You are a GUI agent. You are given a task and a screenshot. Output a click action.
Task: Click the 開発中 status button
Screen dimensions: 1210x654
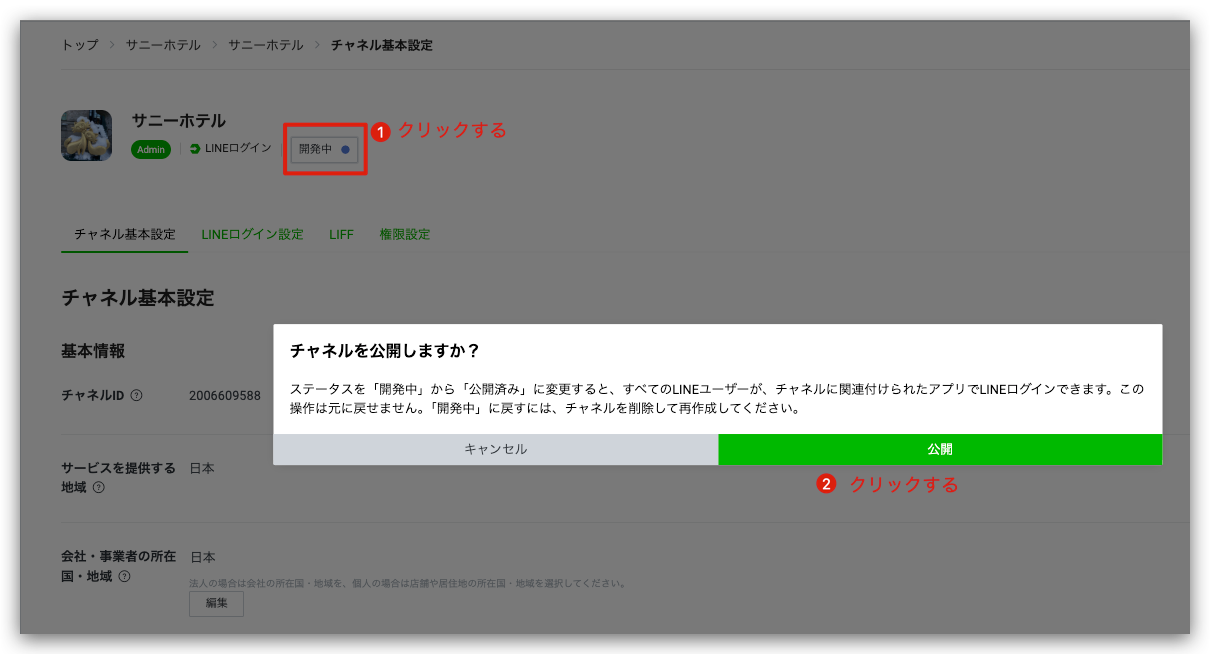324,149
